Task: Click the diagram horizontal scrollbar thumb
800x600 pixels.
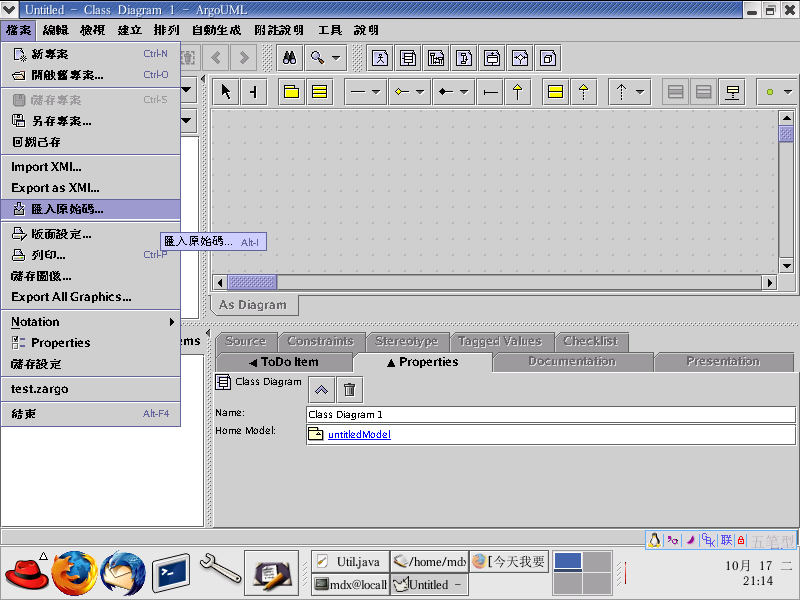Action: 252,282
